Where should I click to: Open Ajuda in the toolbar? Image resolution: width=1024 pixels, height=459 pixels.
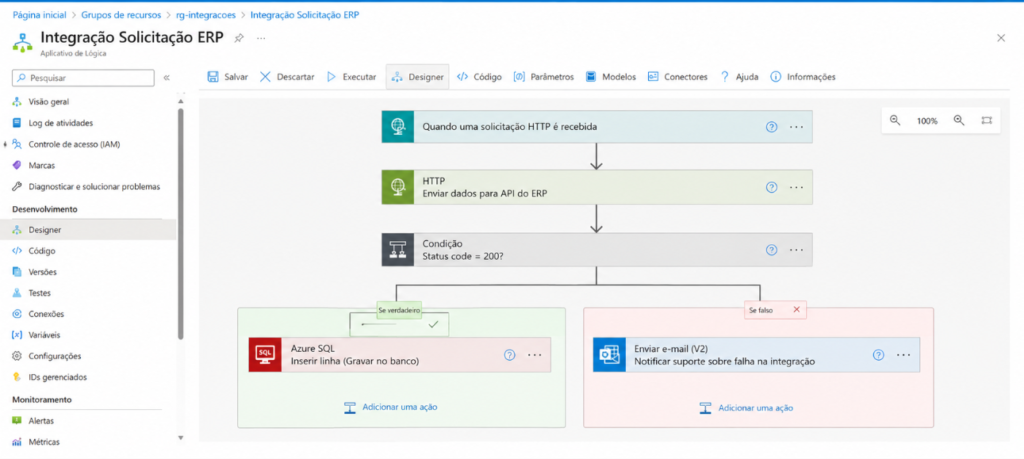[739, 76]
